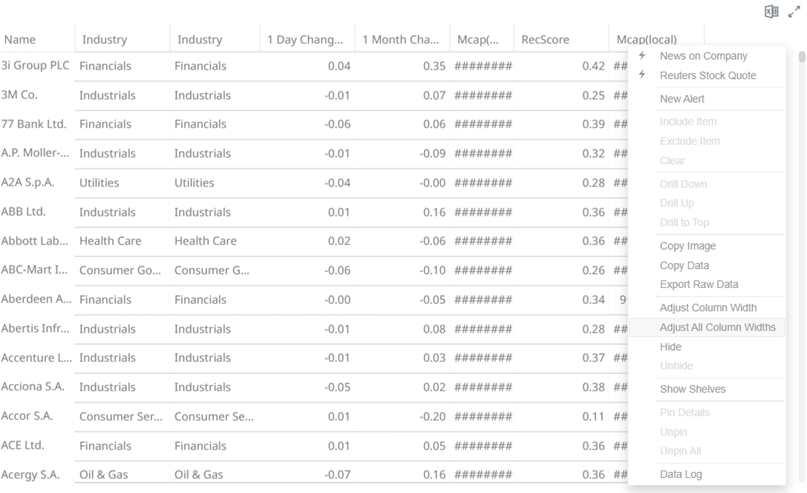Click the 1 Day Change column header

coord(305,40)
